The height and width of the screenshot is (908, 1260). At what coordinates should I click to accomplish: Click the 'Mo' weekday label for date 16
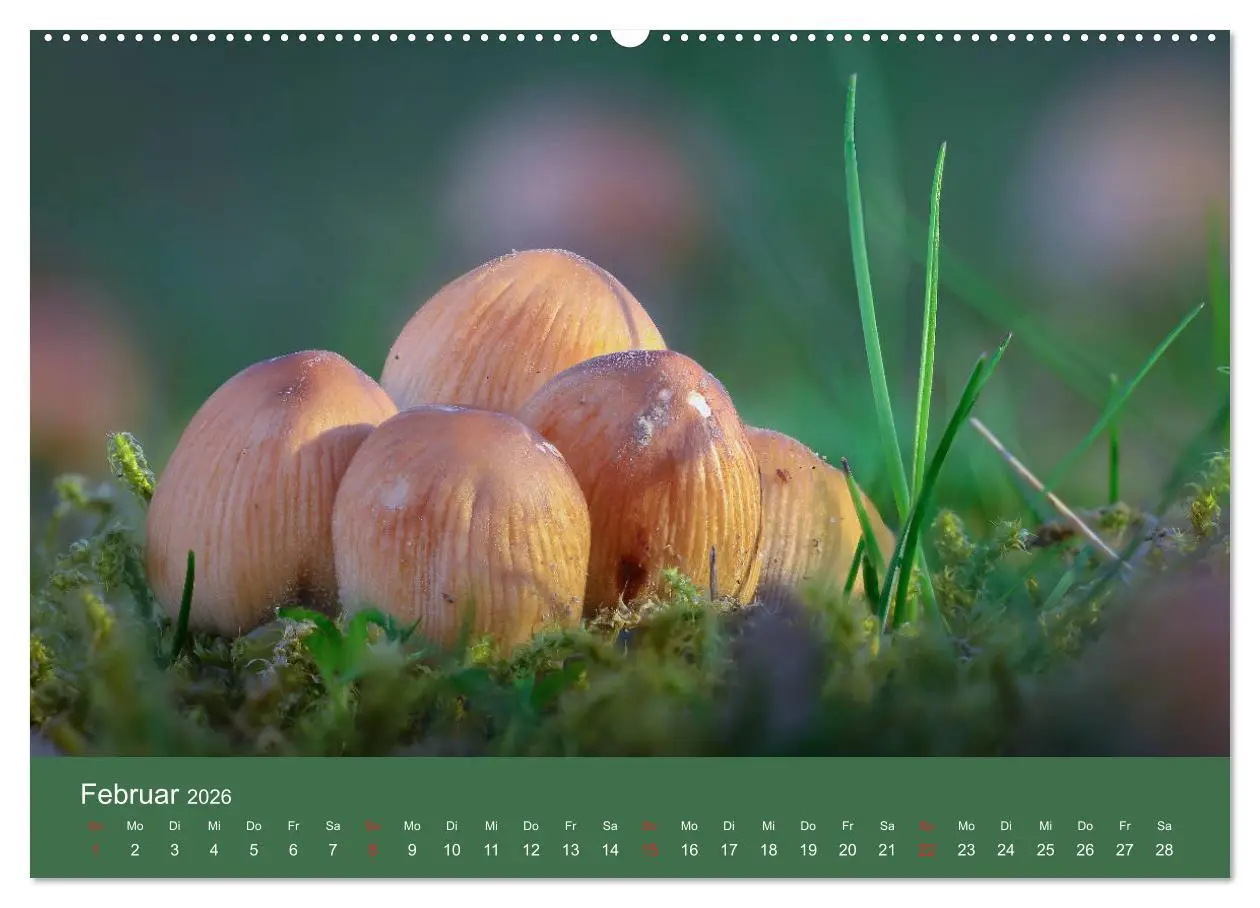[x=689, y=826]
